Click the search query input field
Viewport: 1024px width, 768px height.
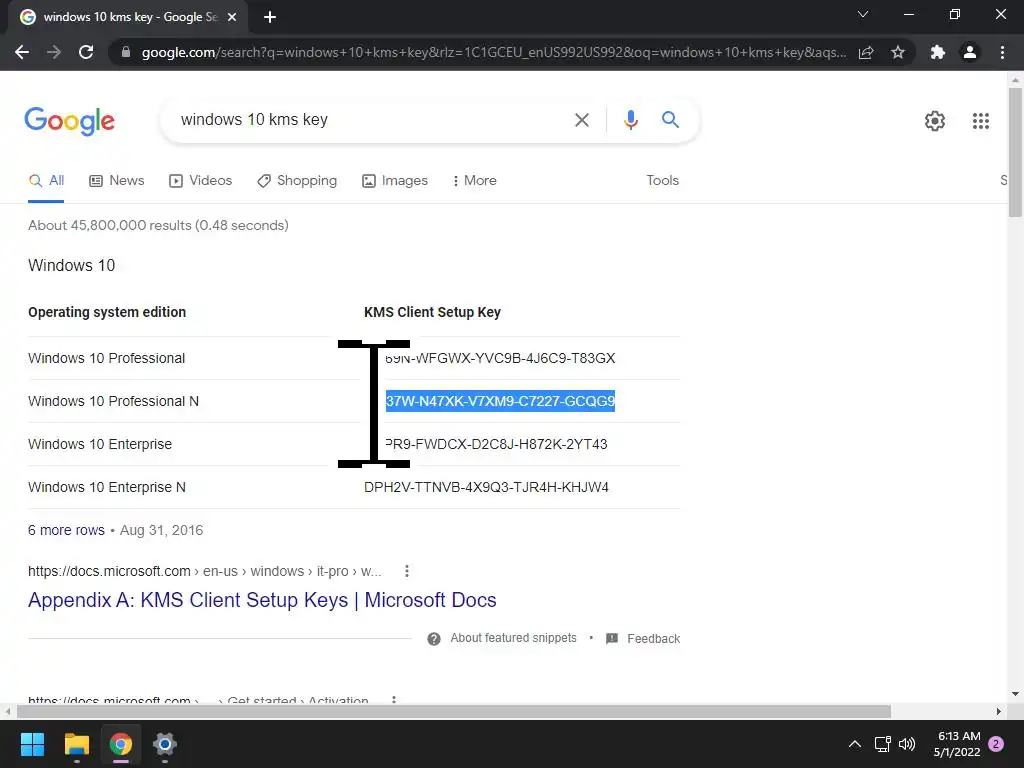(369, 120)
